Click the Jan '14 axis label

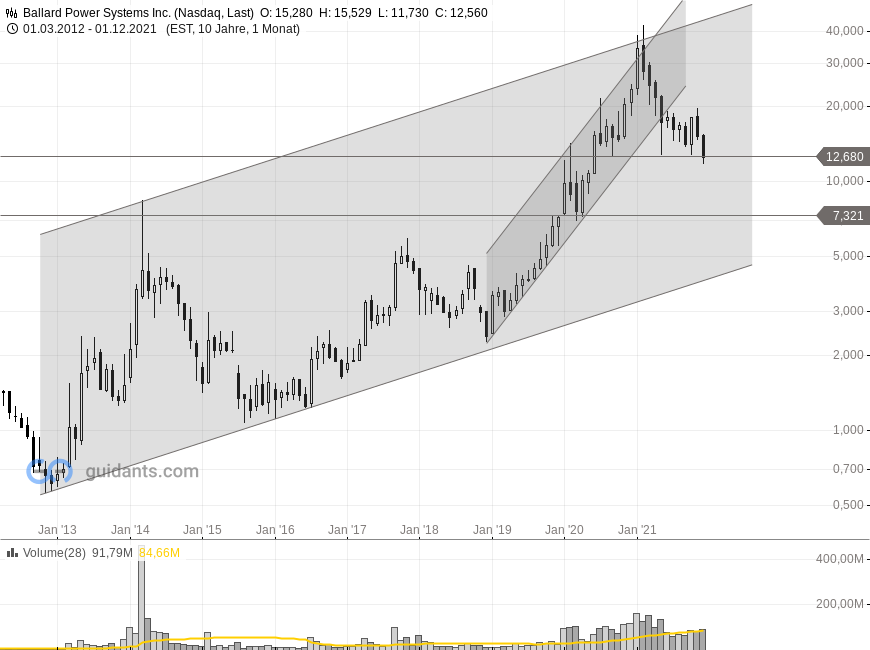130,530
